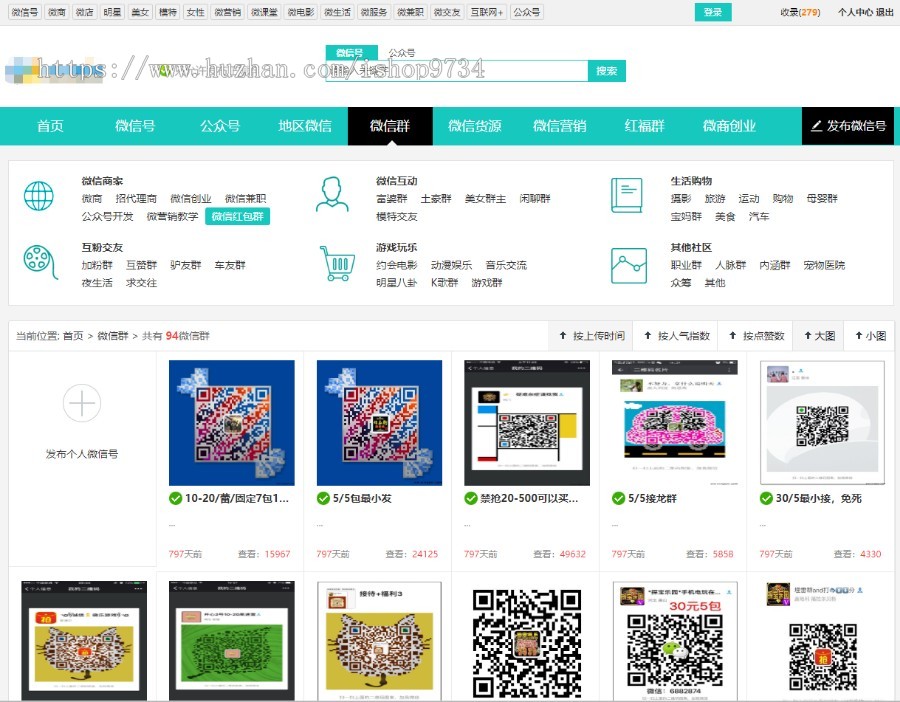
Task: Click the chart image icon beside 其他社区
Action: (629, 265)
